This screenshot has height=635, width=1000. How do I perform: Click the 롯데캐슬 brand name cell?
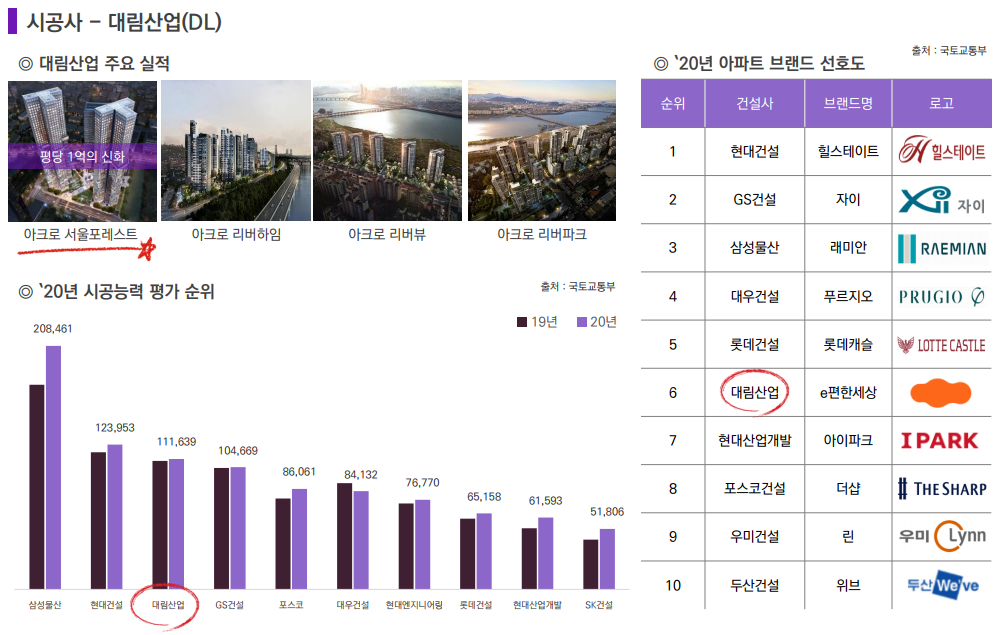tap(848, 345)
